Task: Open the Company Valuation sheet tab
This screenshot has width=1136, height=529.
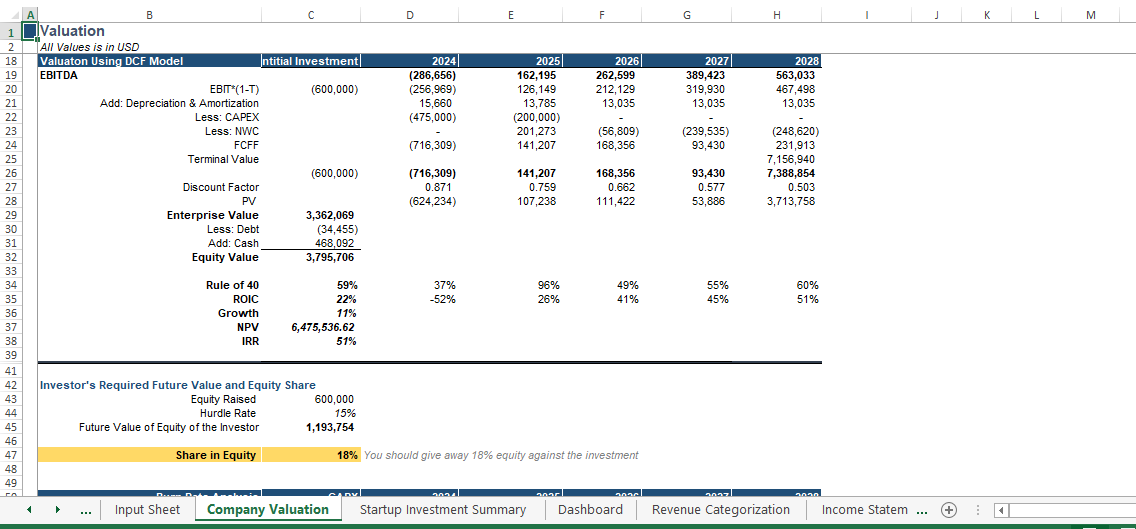Action: click(x=267, y=509)
